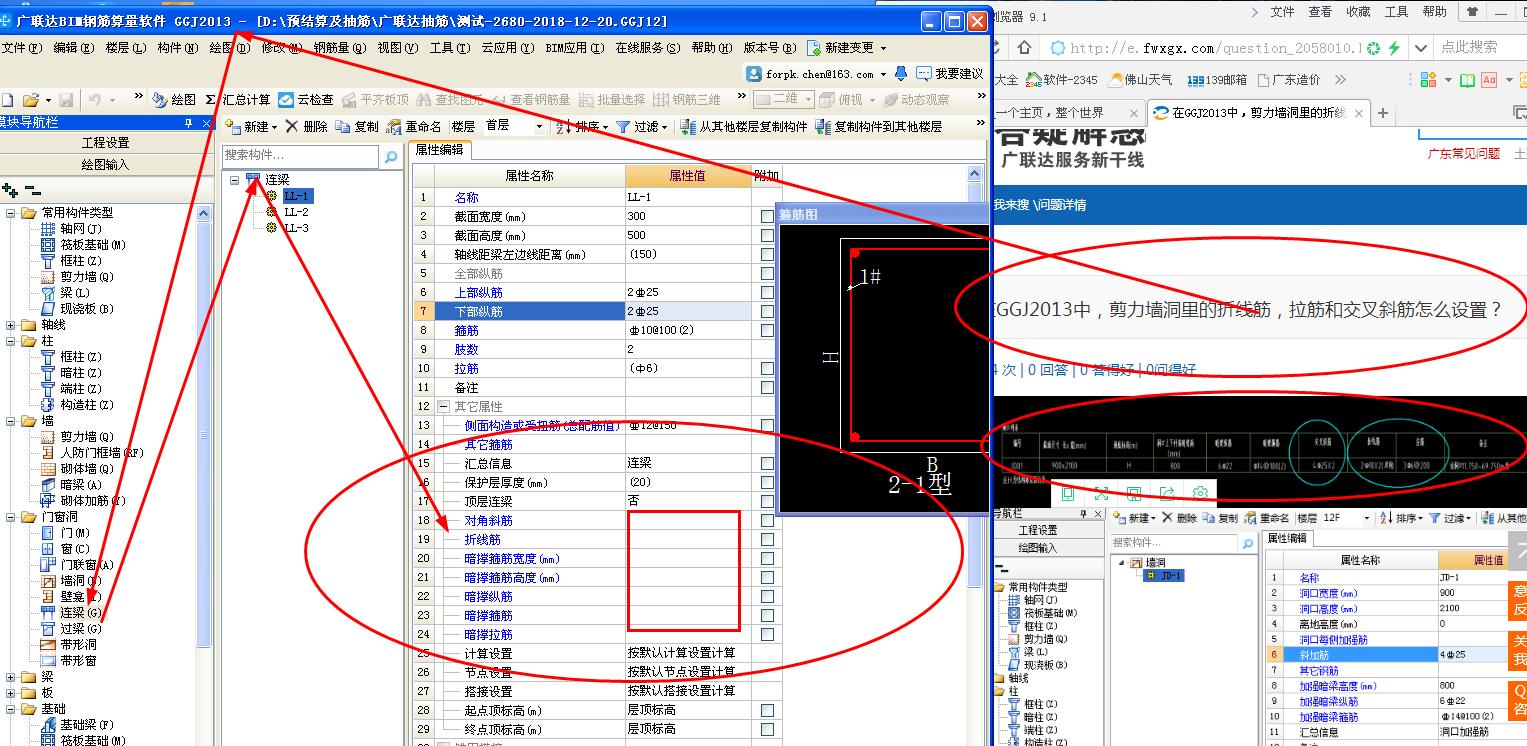Click 新建变更 in menu bar
1527x746 pixels.
point(846,48)
